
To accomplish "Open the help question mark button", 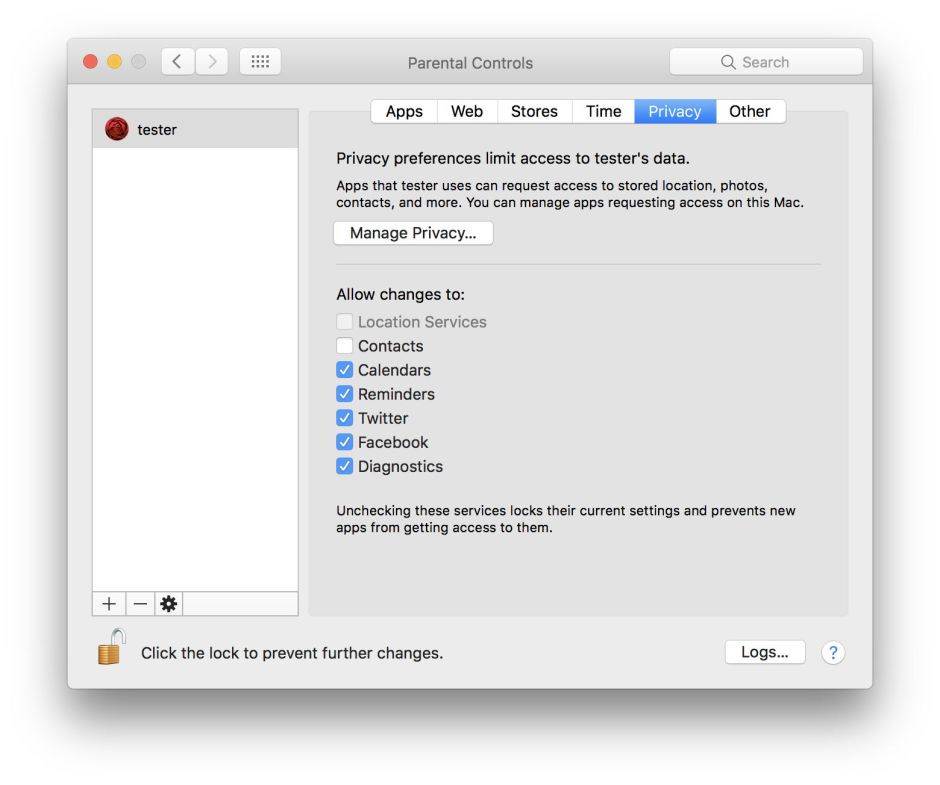I will coord(832,653).
